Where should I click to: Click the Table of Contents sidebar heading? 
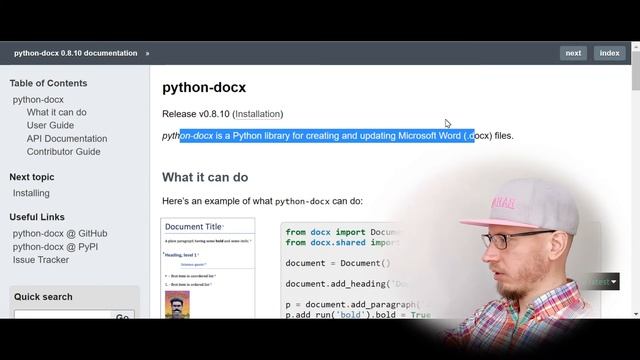click(x=48, y=83)
